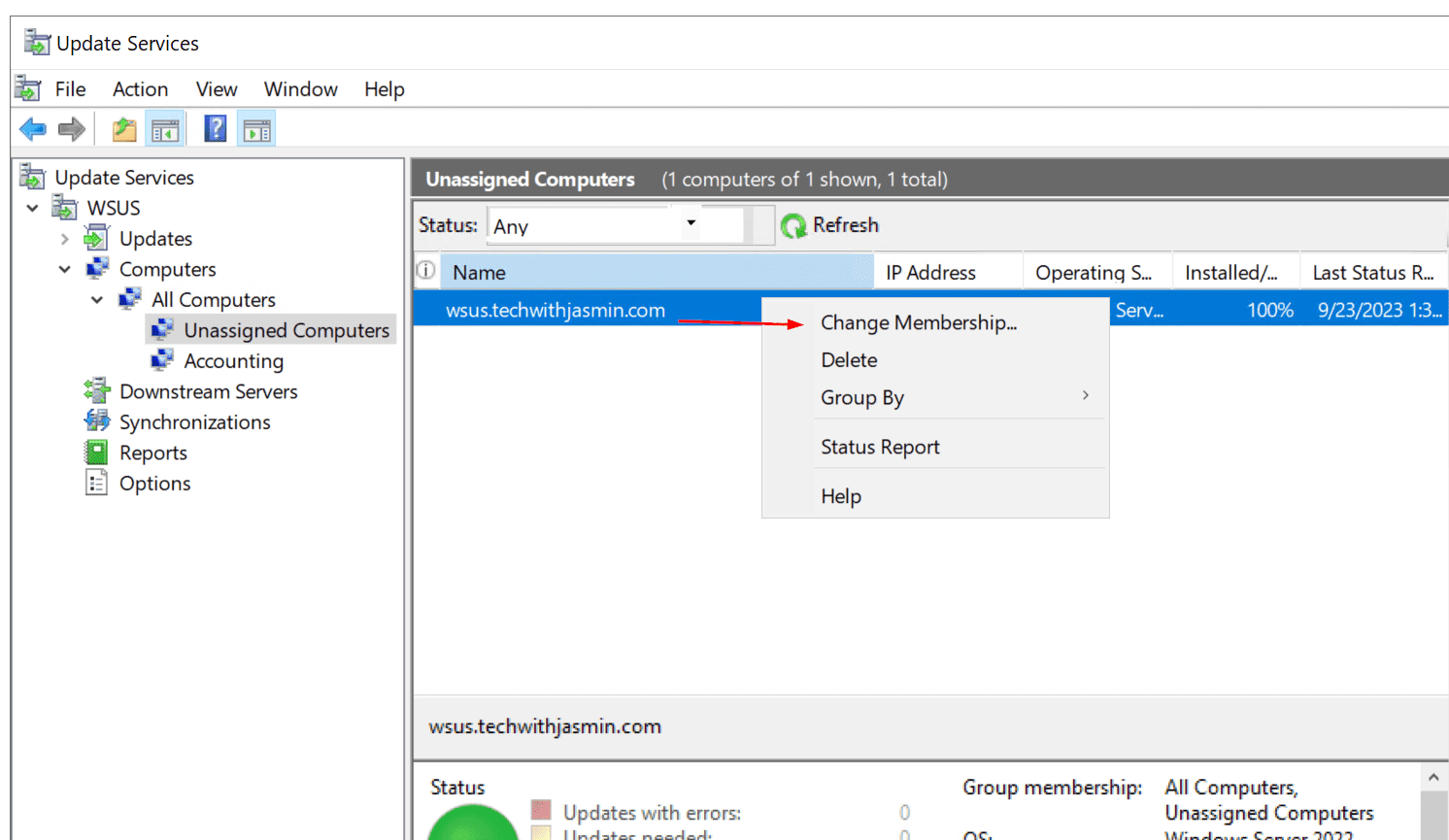Select the Accounting computer group

pyautogui.click(x=234, y=361)
